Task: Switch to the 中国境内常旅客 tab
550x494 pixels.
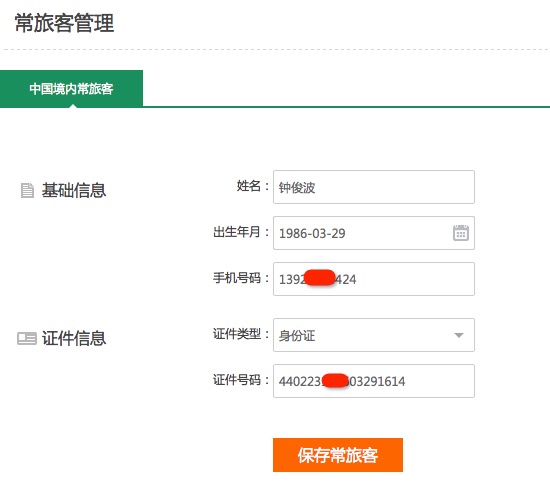Action: [71, 88]
